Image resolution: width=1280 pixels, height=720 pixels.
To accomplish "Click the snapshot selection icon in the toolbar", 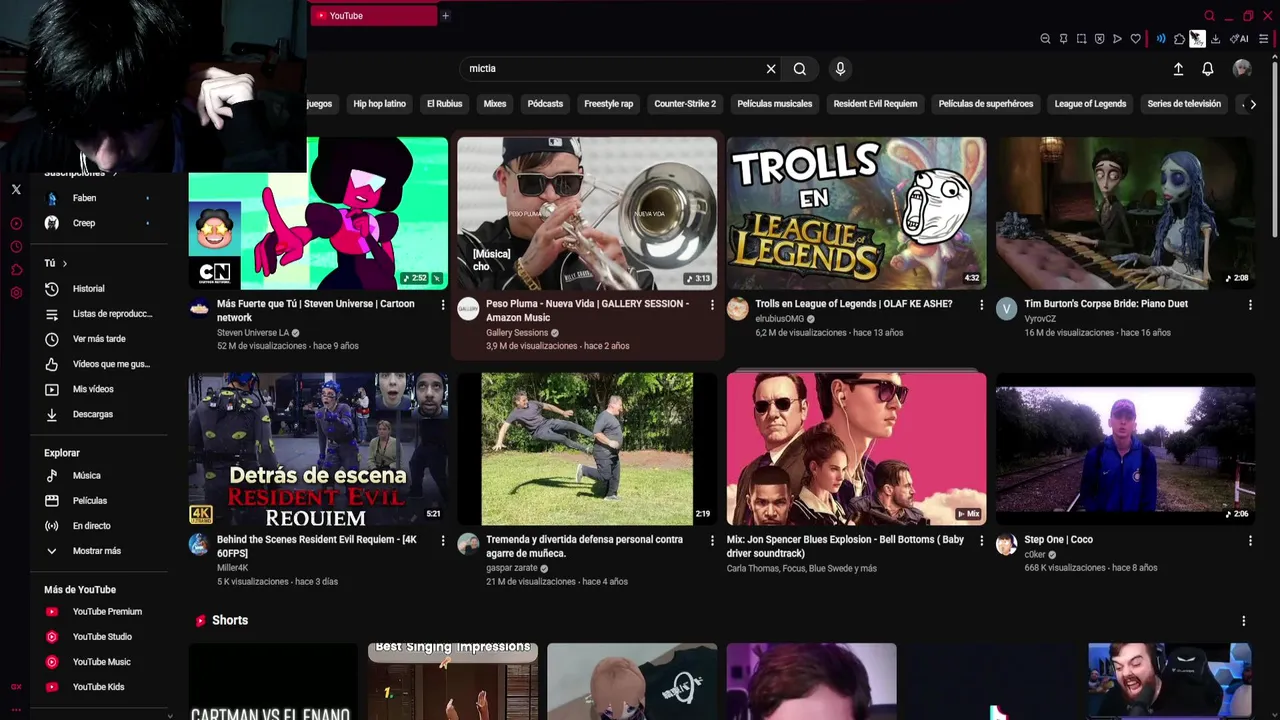I will 1081,39.
